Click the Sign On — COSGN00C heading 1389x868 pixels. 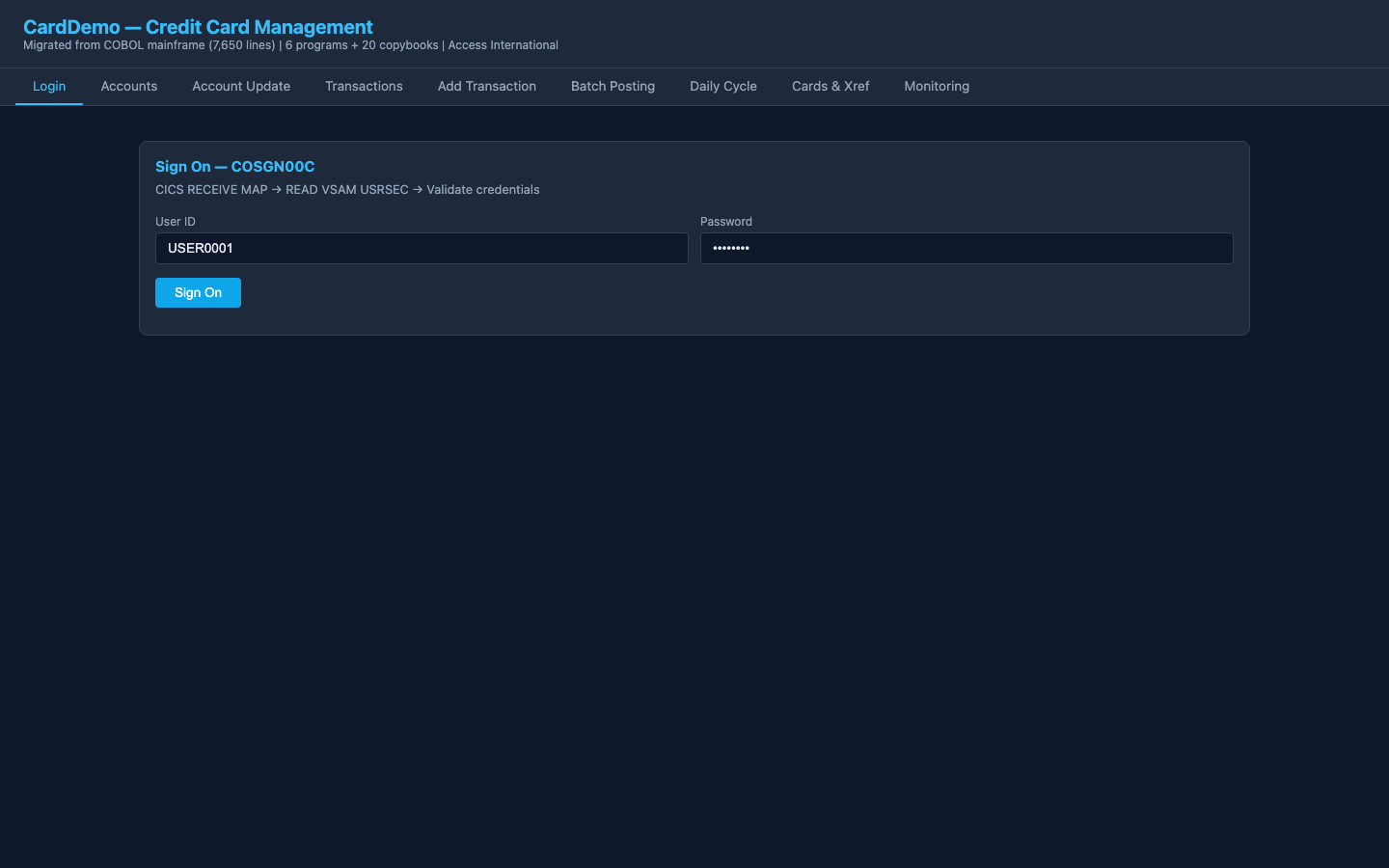(x=234, y=166)
